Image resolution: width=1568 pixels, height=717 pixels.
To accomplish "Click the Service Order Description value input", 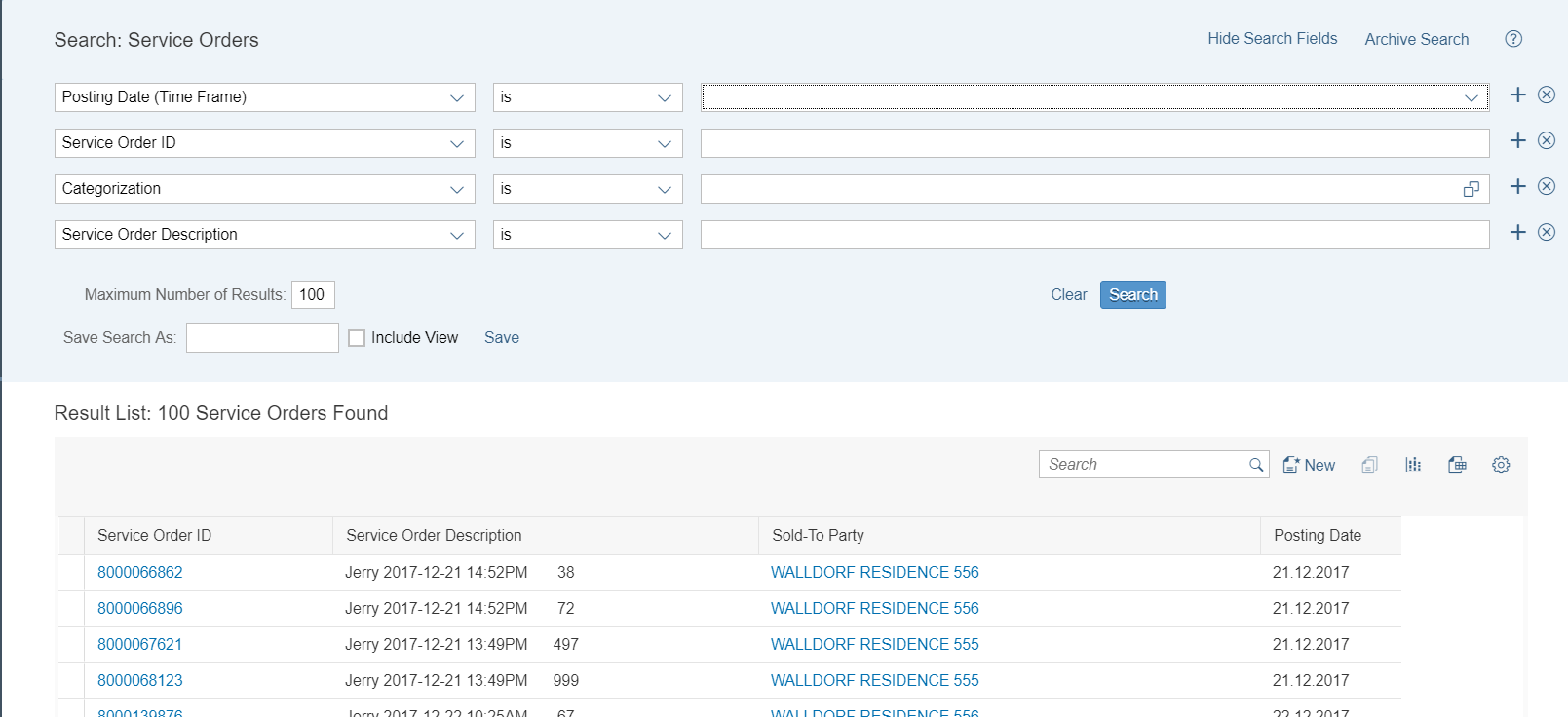I will pyautogui.click(x=1094, y=235).
